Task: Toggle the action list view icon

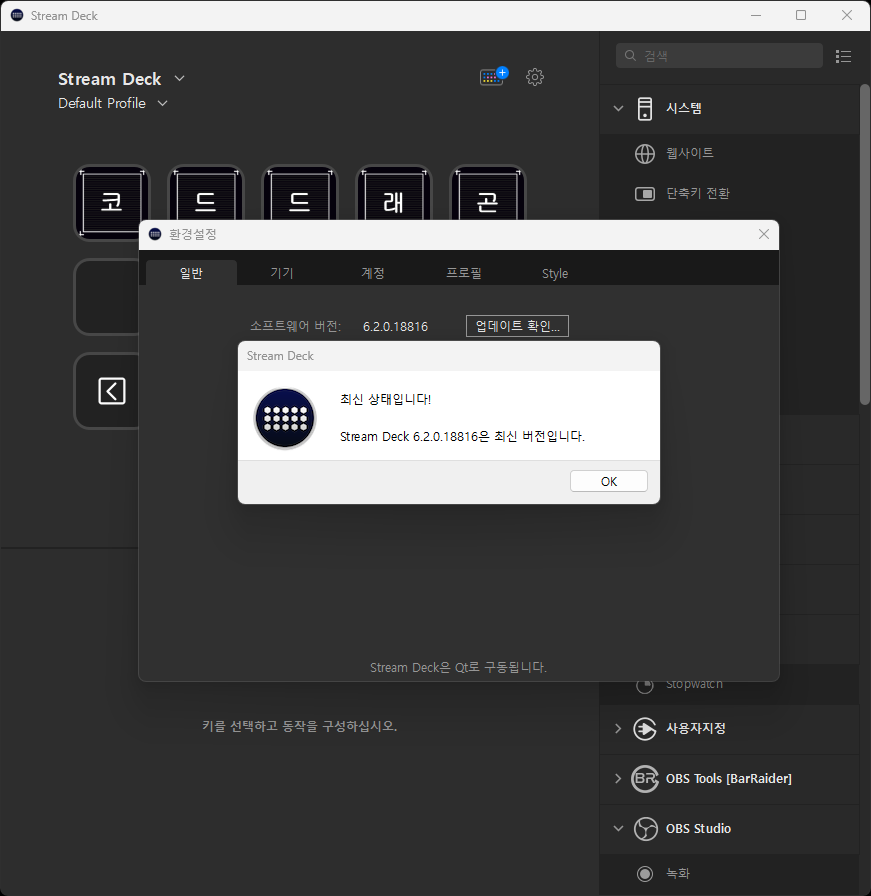Action: click(x=844, y=56)
